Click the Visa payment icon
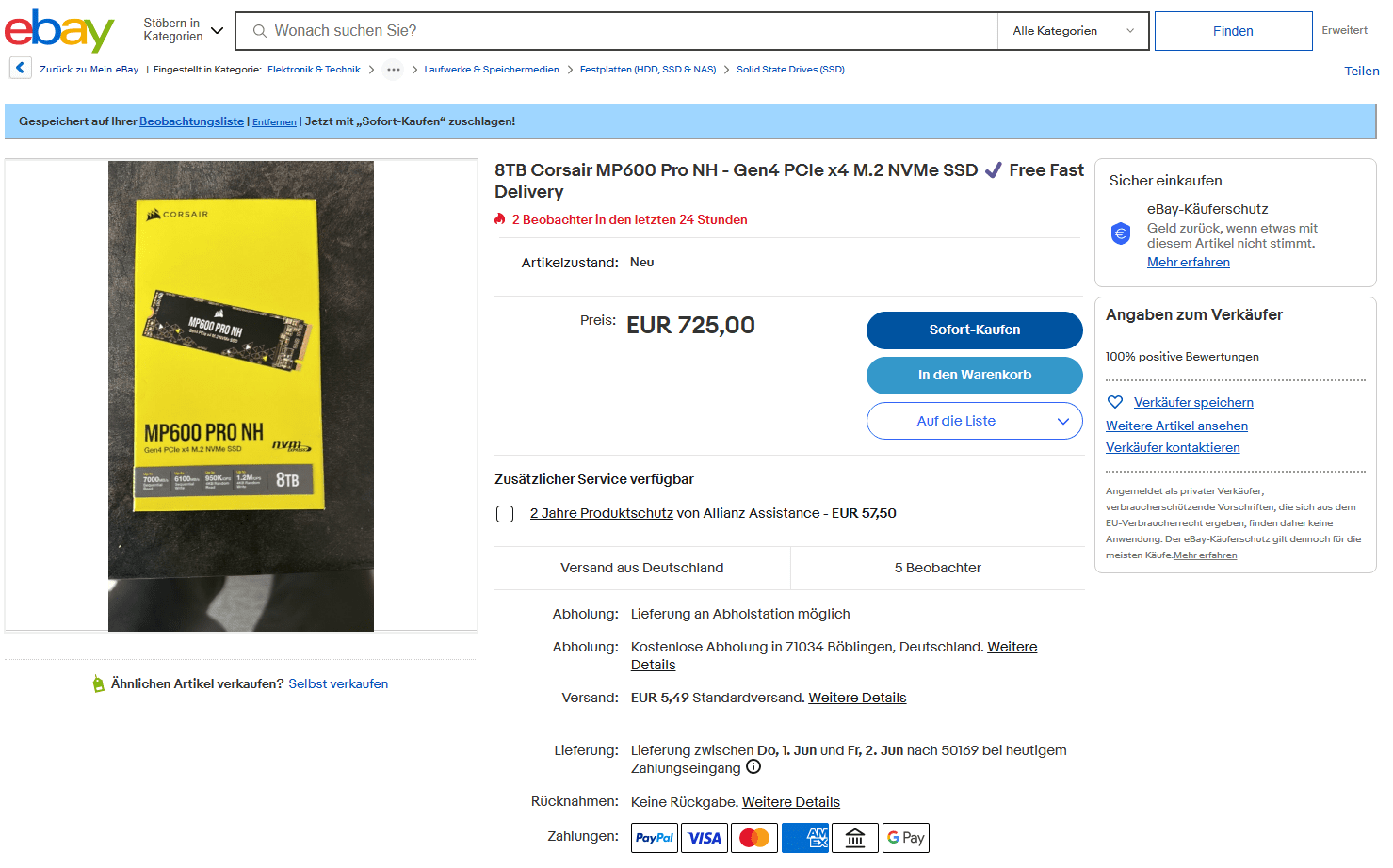Viewport: 1393px width, 868px height. tap(705, 838)
